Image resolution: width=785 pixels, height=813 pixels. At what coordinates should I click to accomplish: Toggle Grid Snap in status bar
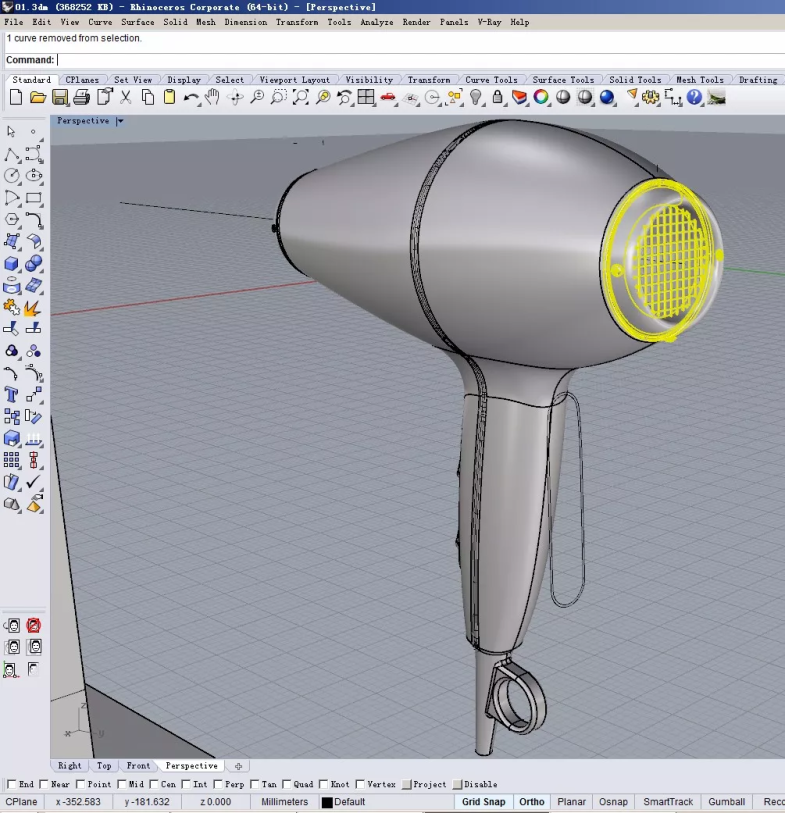(x=483, y=802)
